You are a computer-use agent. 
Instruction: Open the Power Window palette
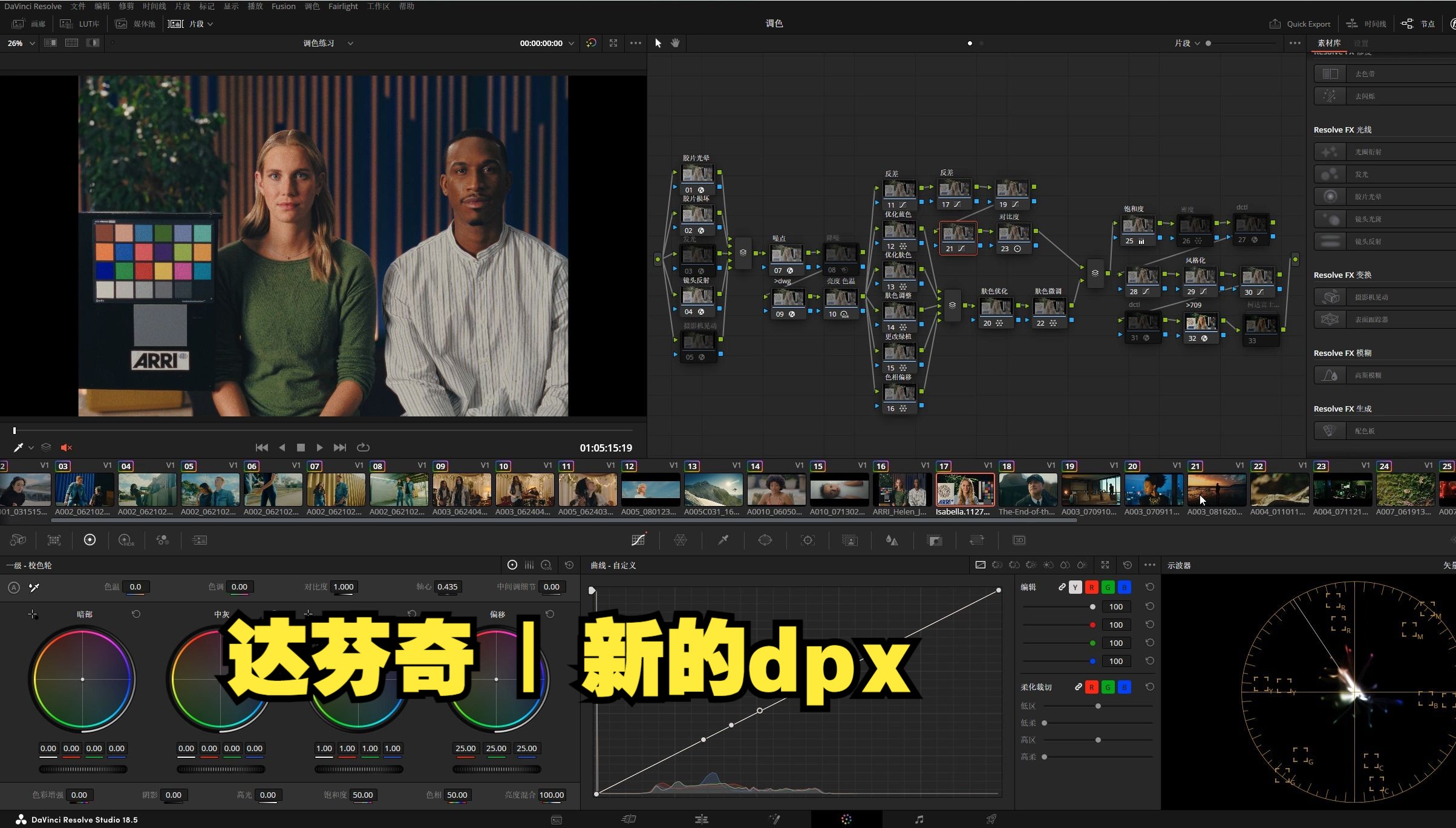pyautogui.click(x=765, y=540)
